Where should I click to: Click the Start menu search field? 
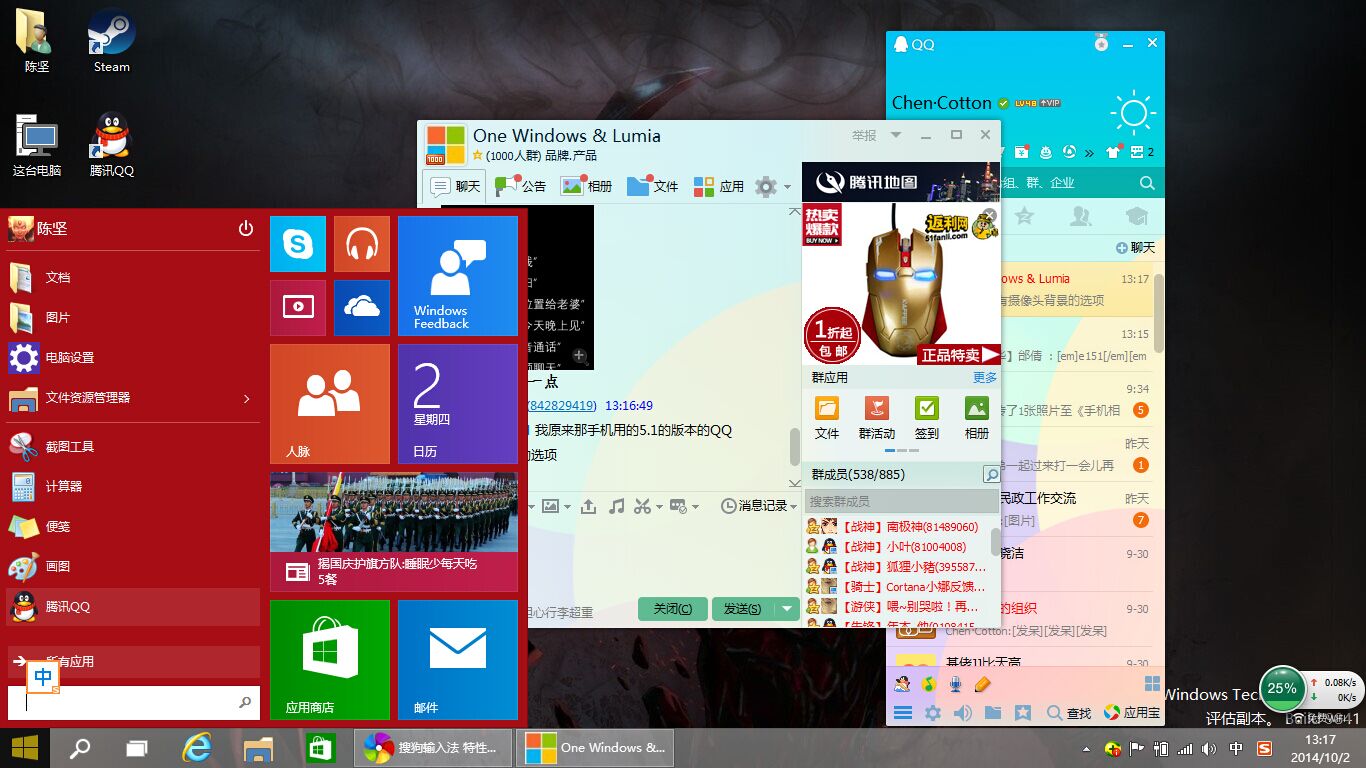(x=134, y=703)
